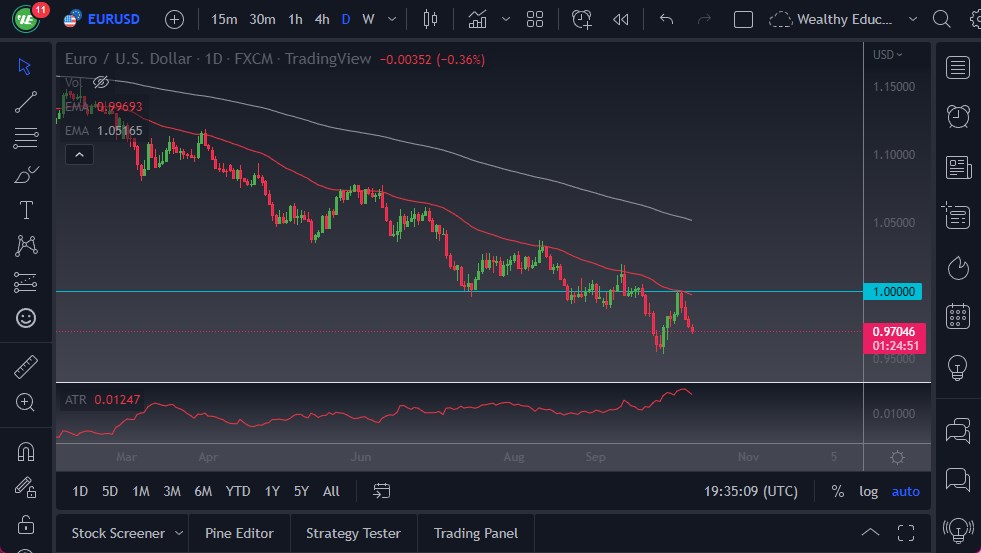
Task: Select the trend line drawing tool
Action: (26, 101)
